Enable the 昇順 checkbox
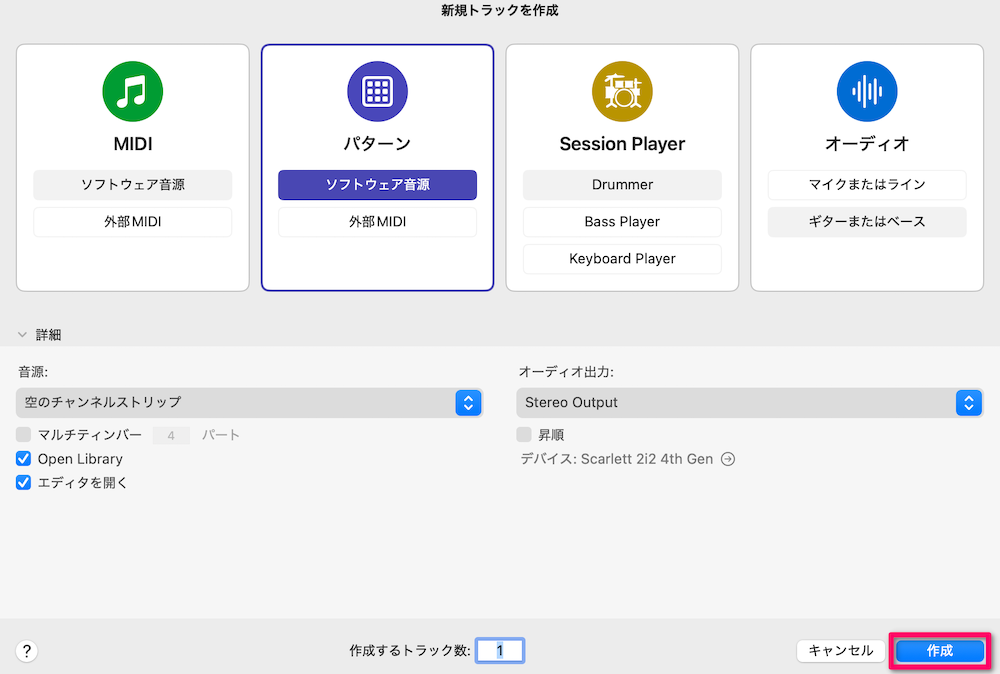 [x=523, y=434]
